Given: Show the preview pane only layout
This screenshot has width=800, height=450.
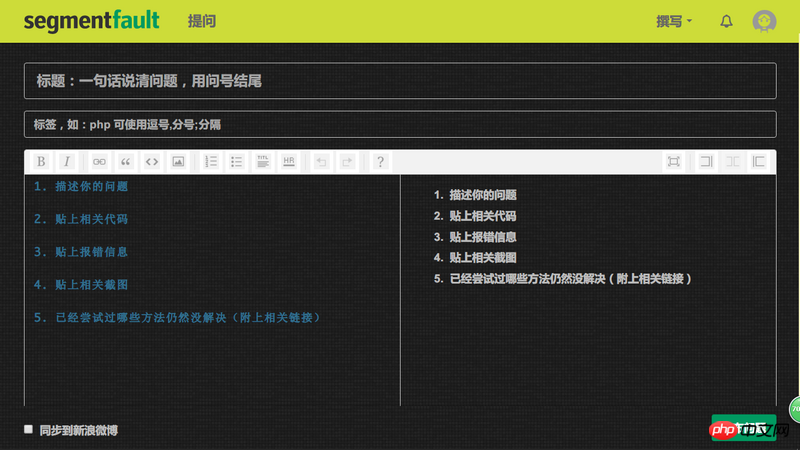Looking at the screenshot, I should tap(759, 162).
